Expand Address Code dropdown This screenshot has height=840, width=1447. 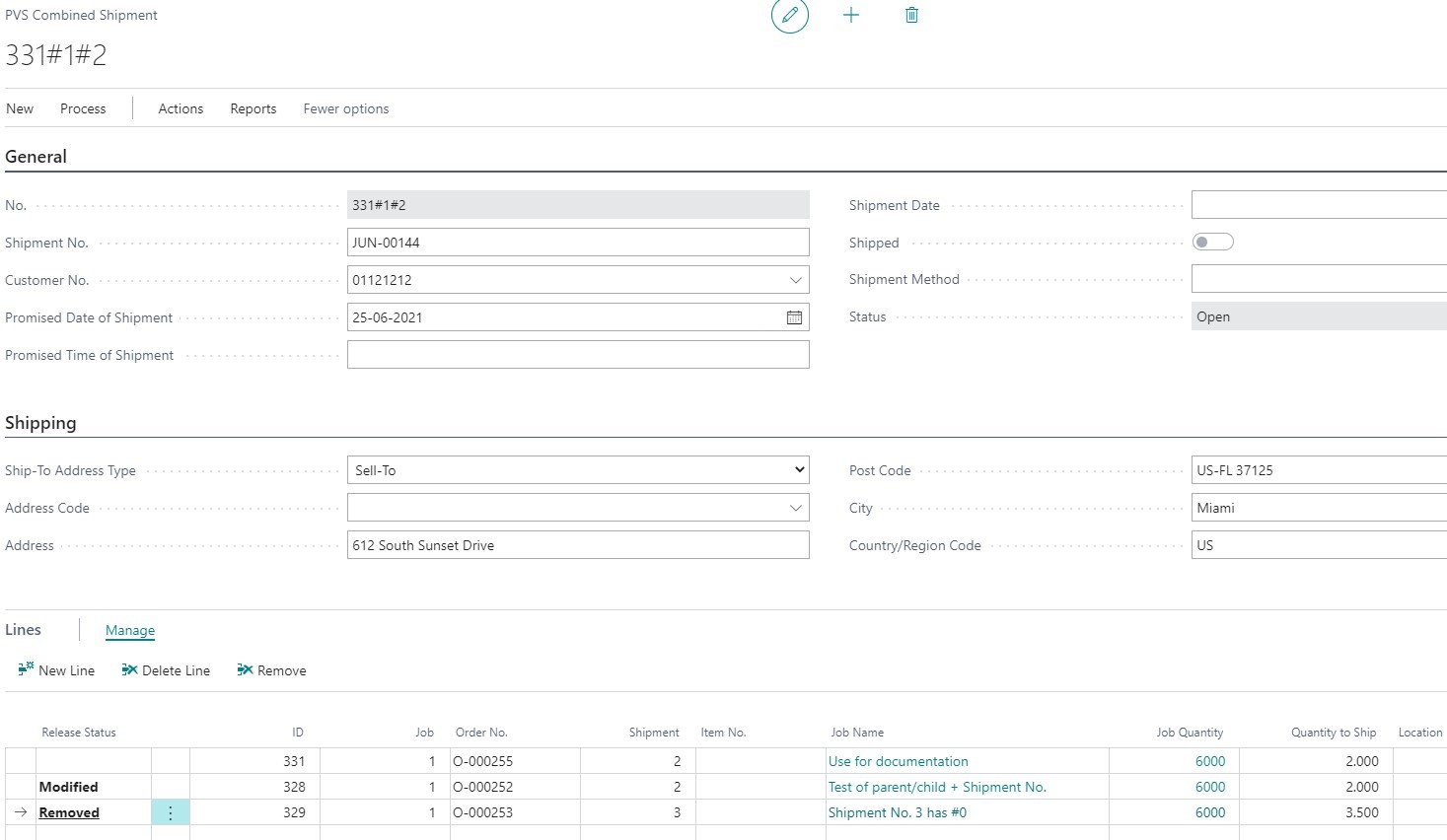pos(795,508)
